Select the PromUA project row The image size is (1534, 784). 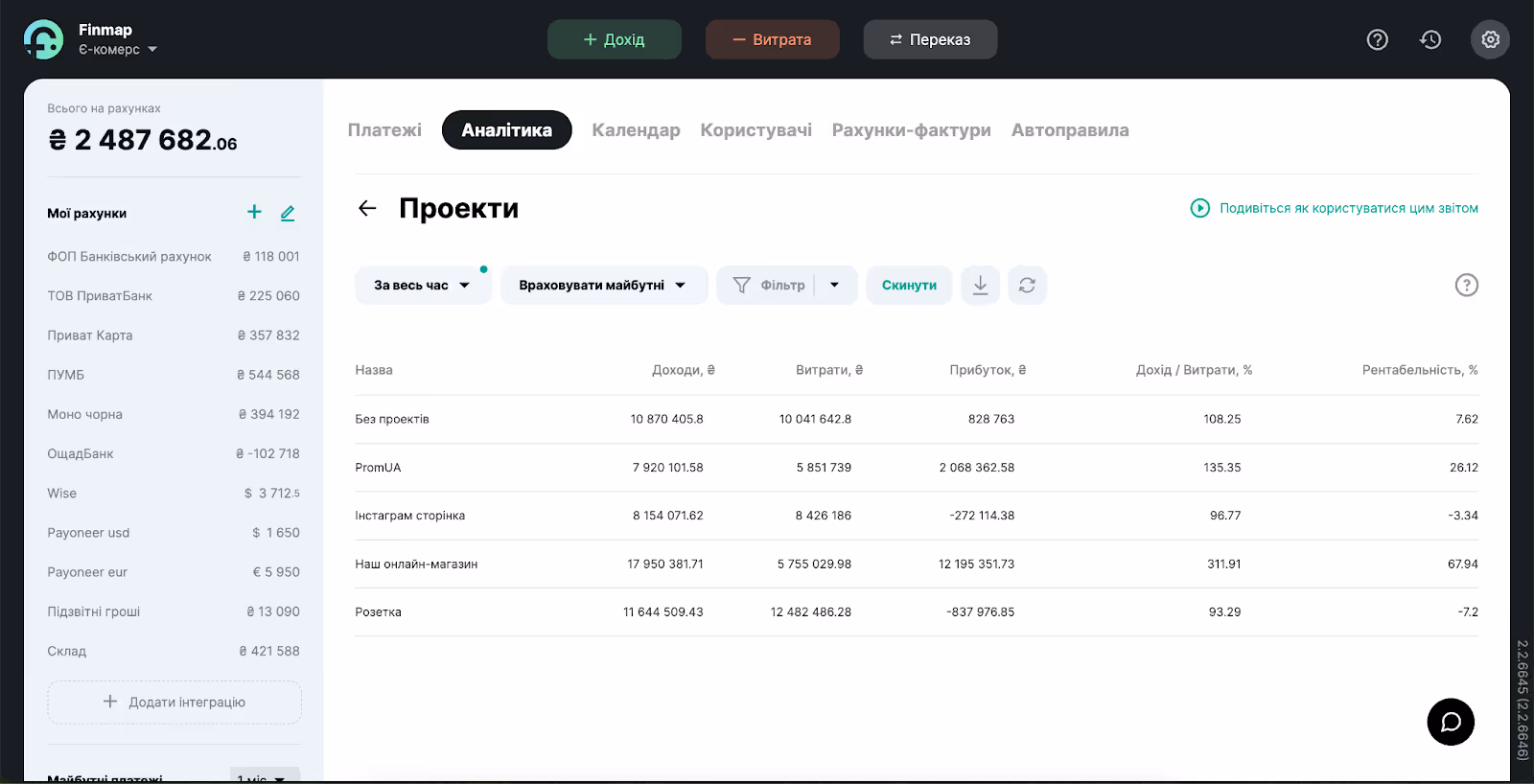(x=917, y=468)
